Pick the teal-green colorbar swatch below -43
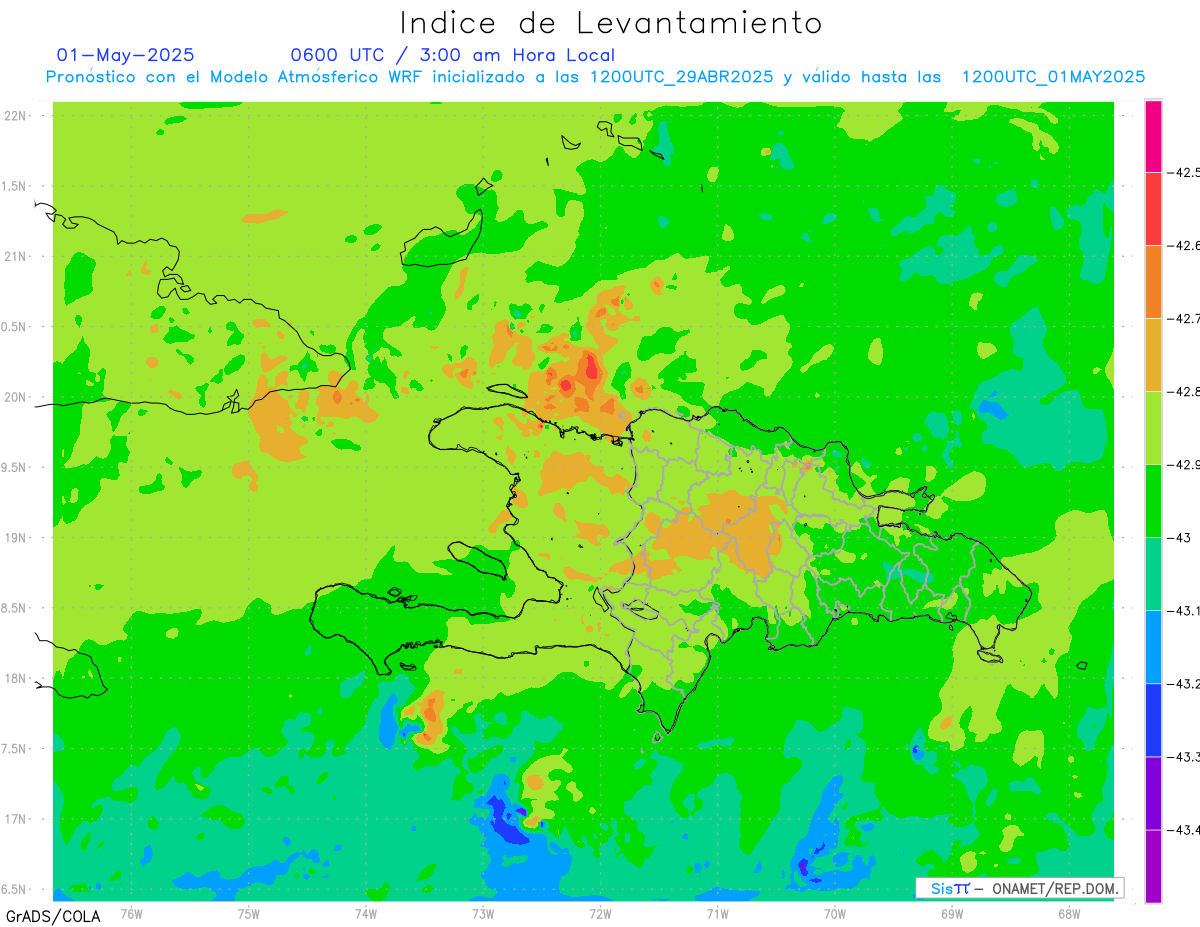 tap(1153, 574)
